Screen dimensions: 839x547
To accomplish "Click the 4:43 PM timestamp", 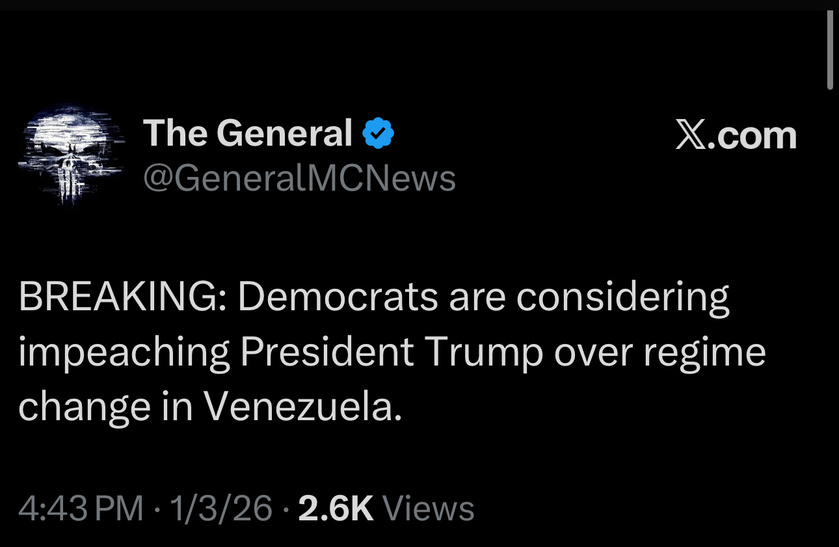I will [x=81, y=508].
